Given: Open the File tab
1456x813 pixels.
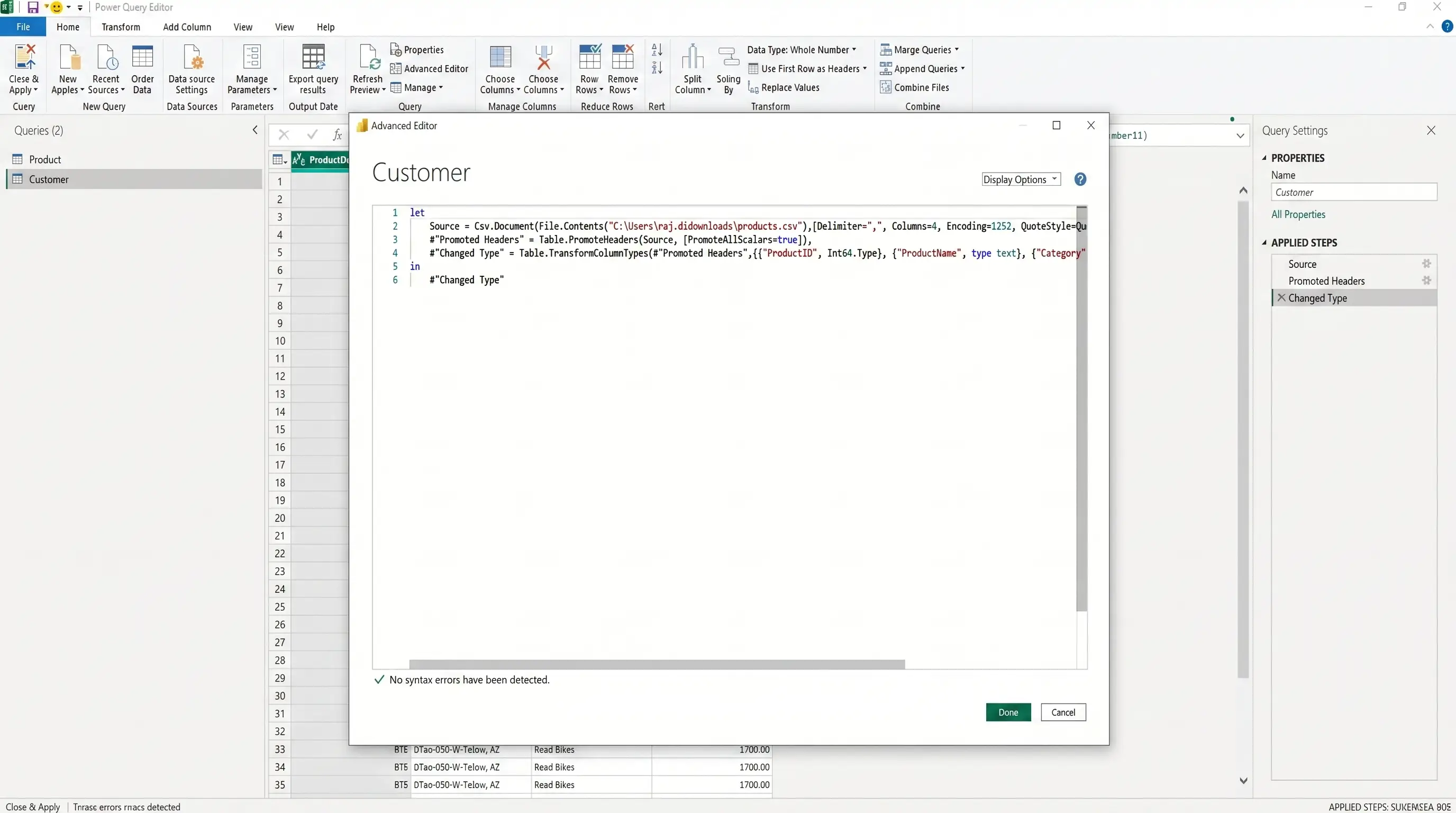Looking at the screenshot, I should tap(23, 26).
